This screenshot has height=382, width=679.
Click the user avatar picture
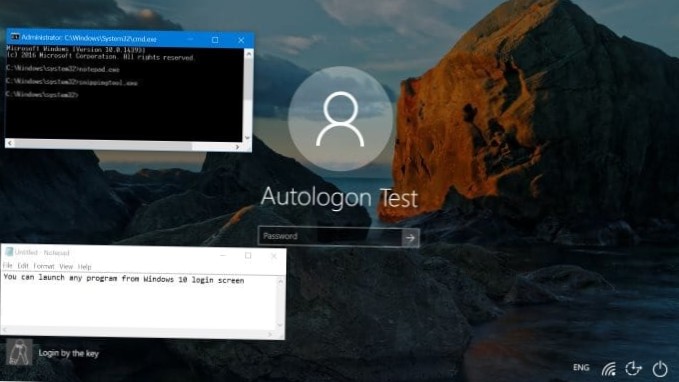pyautogui.click(x=340, y=119)
